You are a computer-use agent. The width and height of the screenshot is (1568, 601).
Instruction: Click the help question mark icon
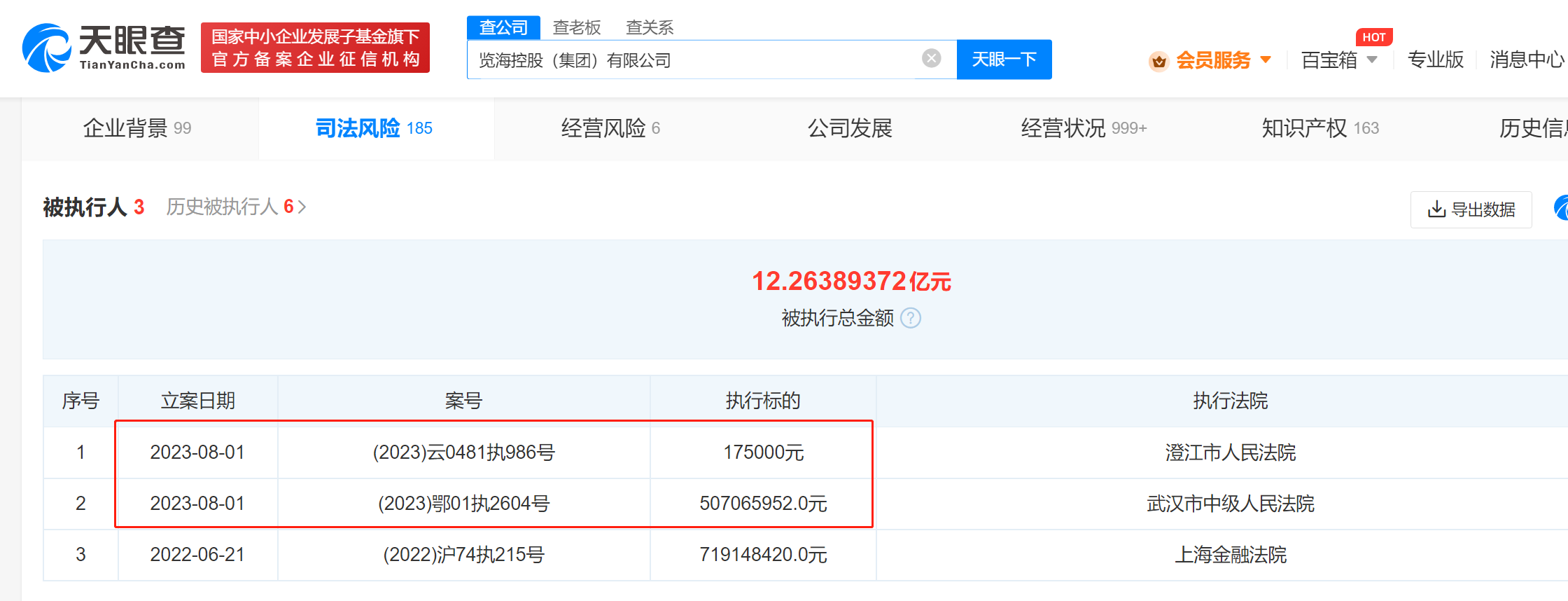click(x=910, y=318)
